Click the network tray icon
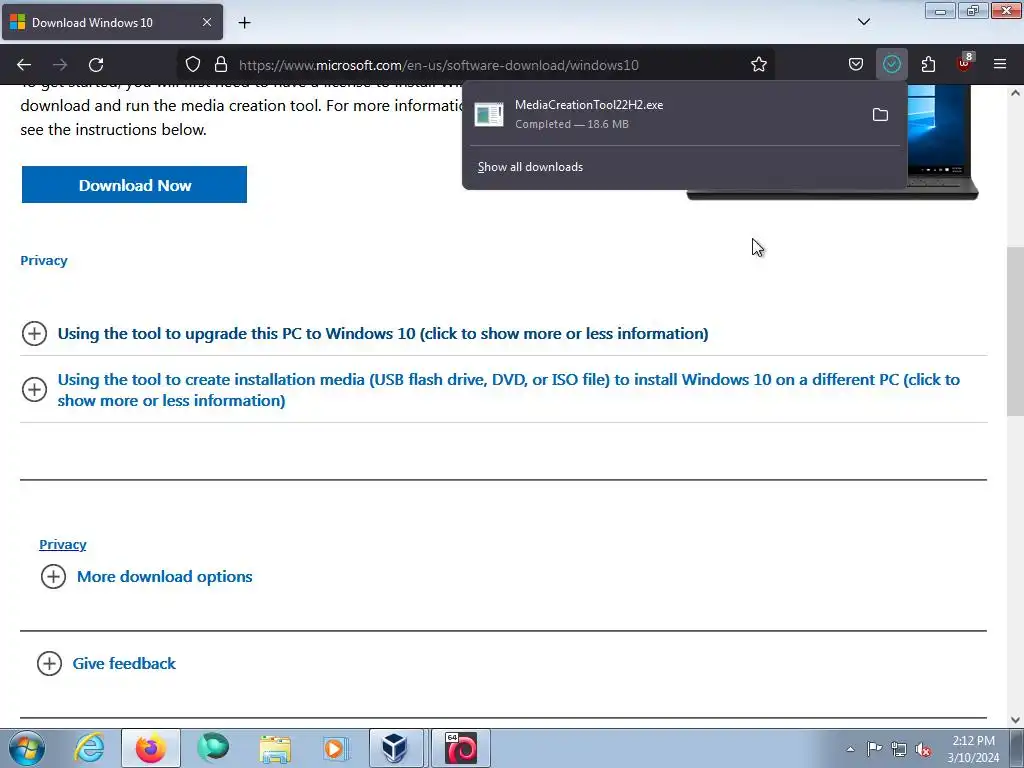1024x768 pixels. pyautogui.click(x=899, y=749)
